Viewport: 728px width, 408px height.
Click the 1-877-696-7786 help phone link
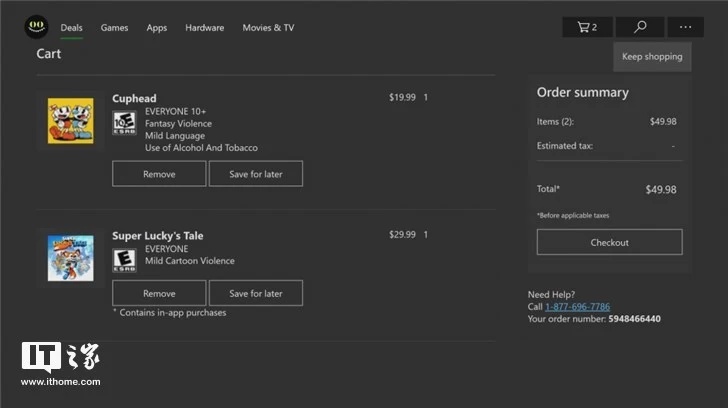click(x=577, y=307)
